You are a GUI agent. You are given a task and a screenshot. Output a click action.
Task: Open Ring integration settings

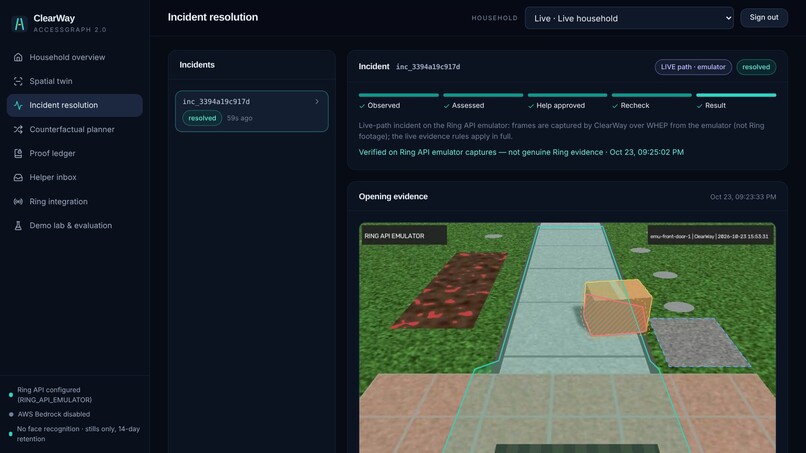click(x=75, y=202)
